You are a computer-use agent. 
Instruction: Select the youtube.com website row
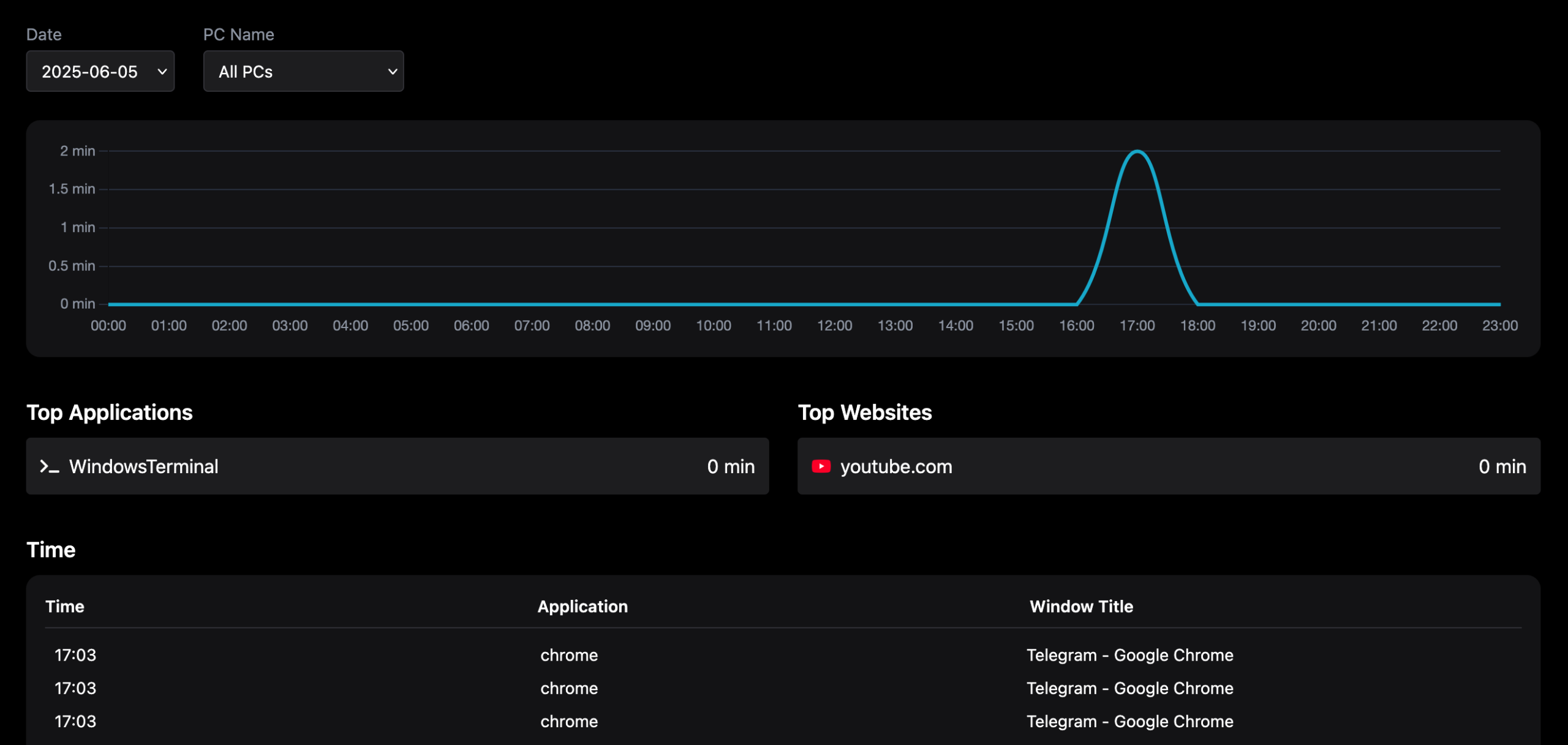pos(1168,466)
